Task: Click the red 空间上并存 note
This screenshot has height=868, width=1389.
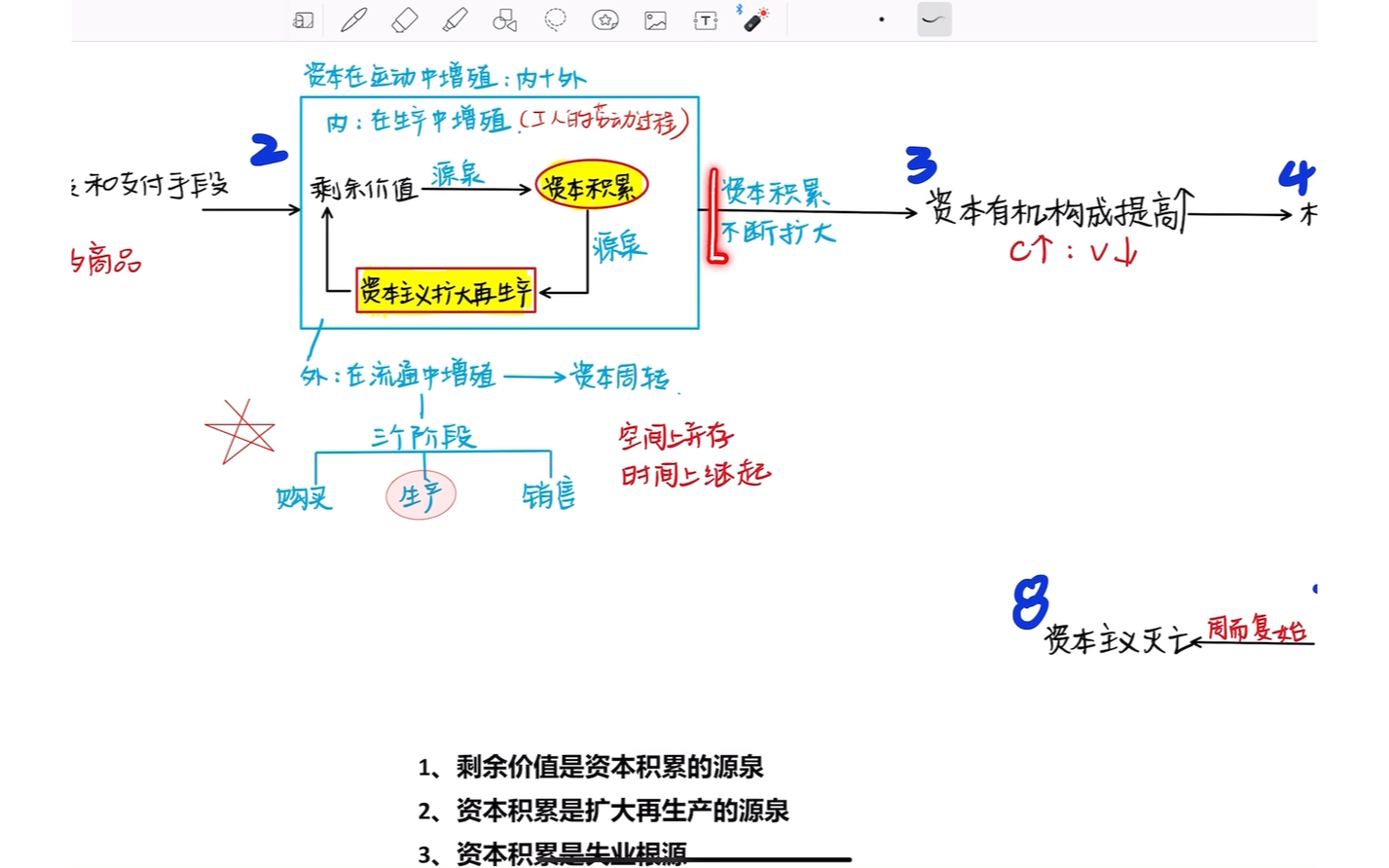Action: (x=676, y=436)
